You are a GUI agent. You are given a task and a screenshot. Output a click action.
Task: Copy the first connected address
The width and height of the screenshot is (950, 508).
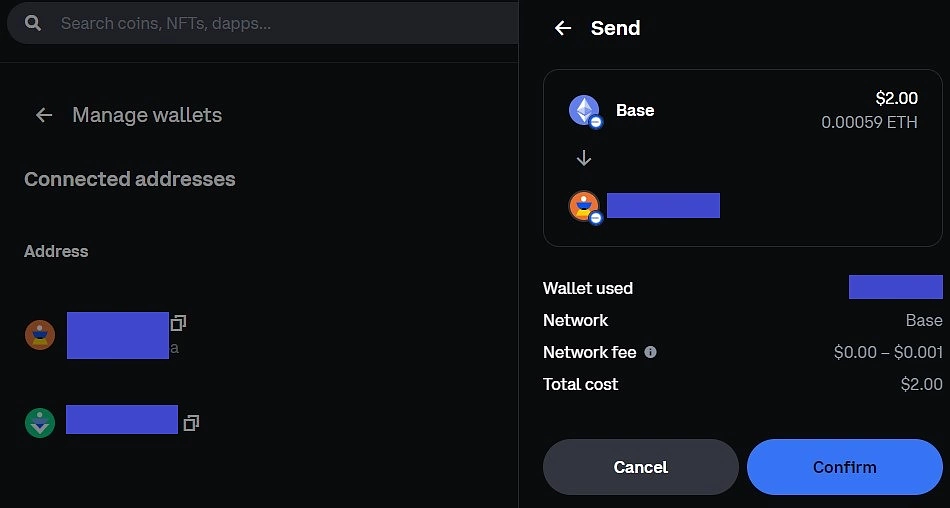[x=178, y=323]
